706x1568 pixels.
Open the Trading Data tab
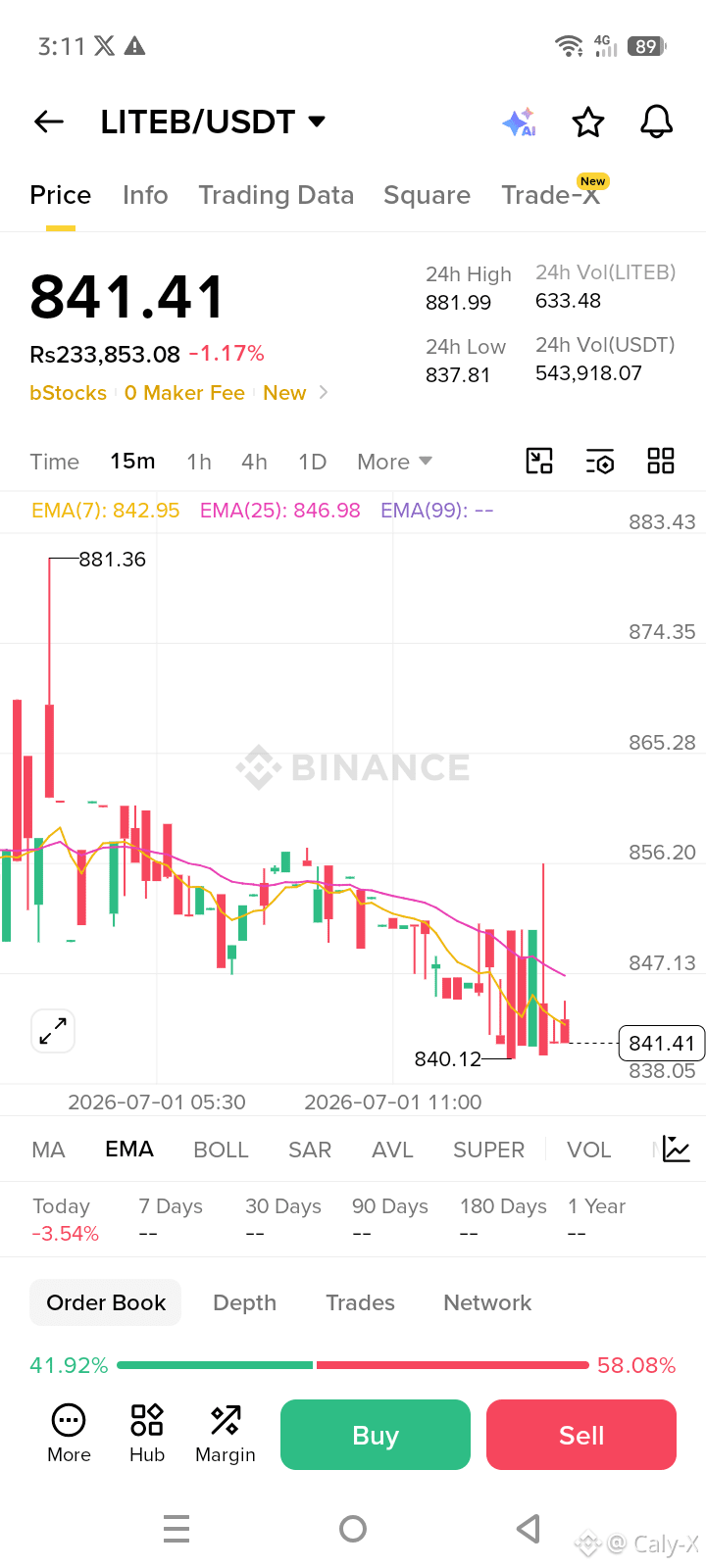tap(277, 195)
